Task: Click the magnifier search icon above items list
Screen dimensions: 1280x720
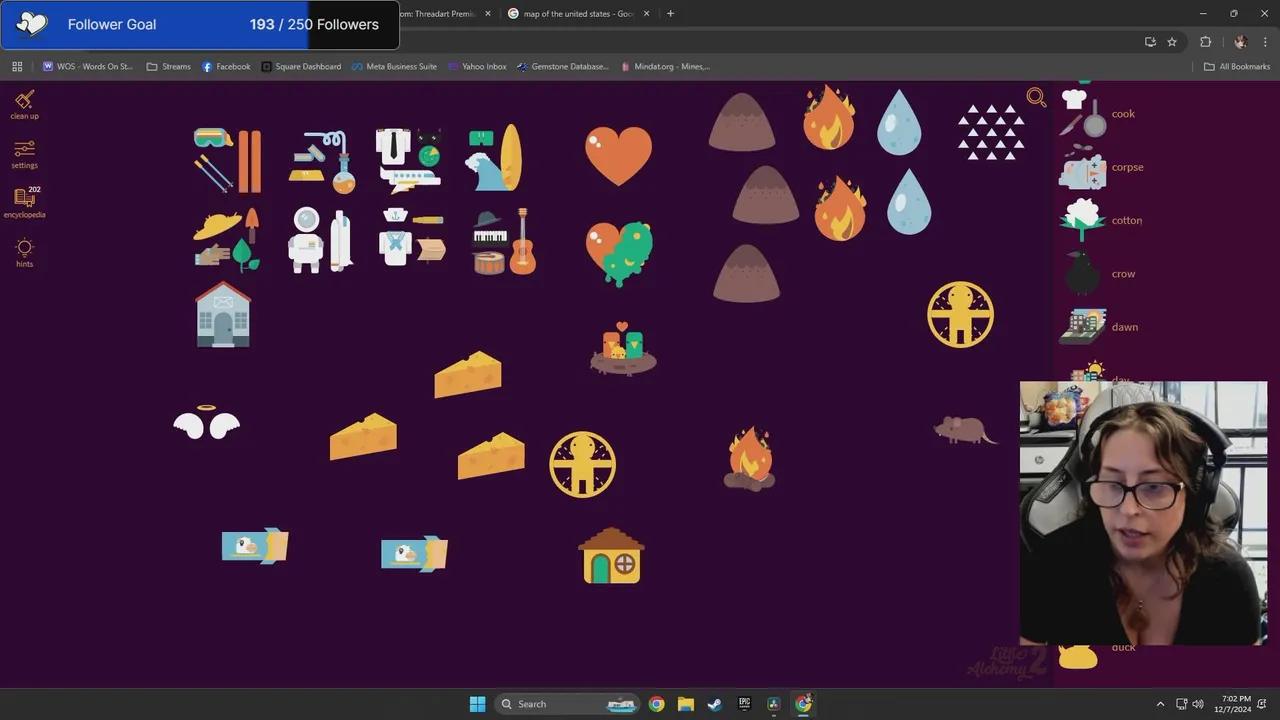Action: pyautogui.click(x=1036, y=97)
